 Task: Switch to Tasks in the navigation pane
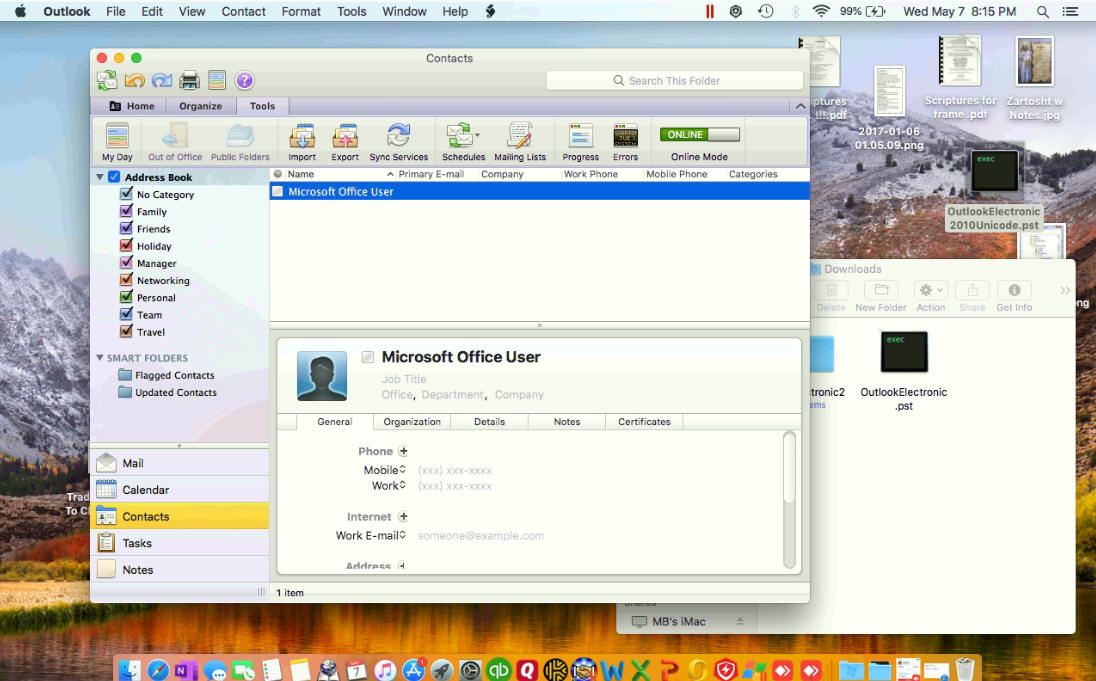coord(180,543)
